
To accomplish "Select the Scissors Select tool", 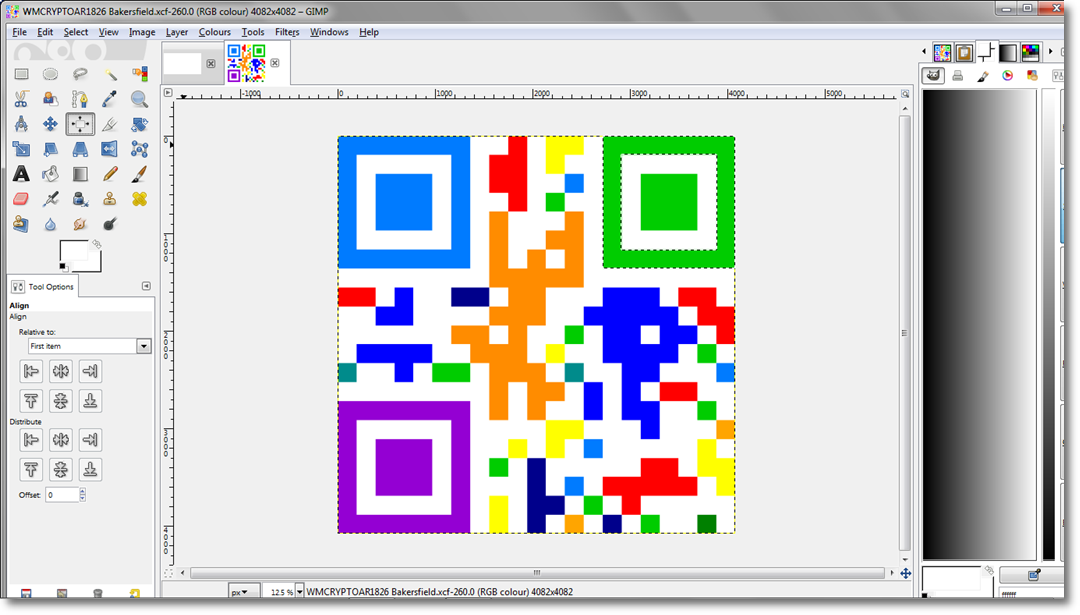I will pos(21,99).
